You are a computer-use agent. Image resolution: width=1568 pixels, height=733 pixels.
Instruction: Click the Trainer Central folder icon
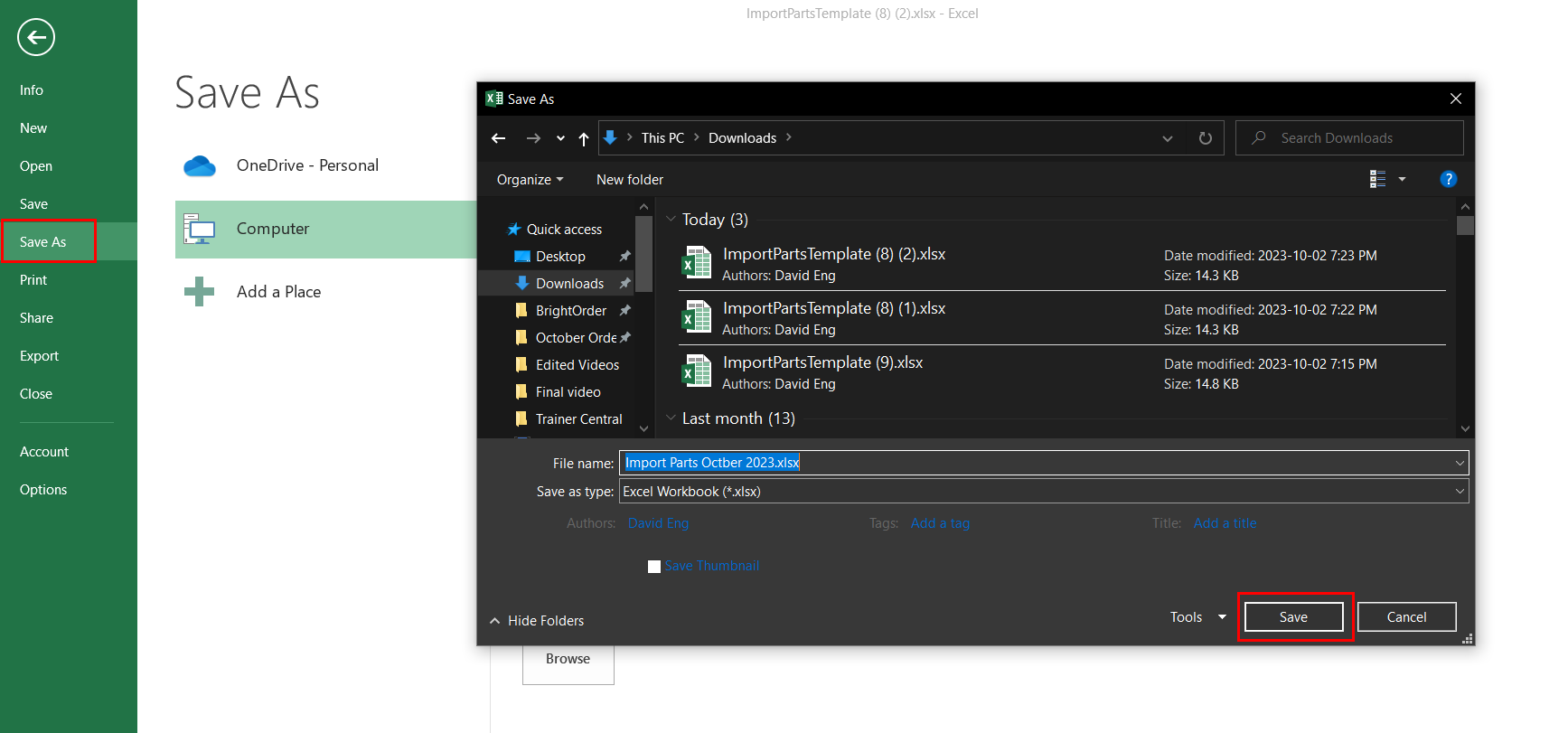(x=521, y=418)
